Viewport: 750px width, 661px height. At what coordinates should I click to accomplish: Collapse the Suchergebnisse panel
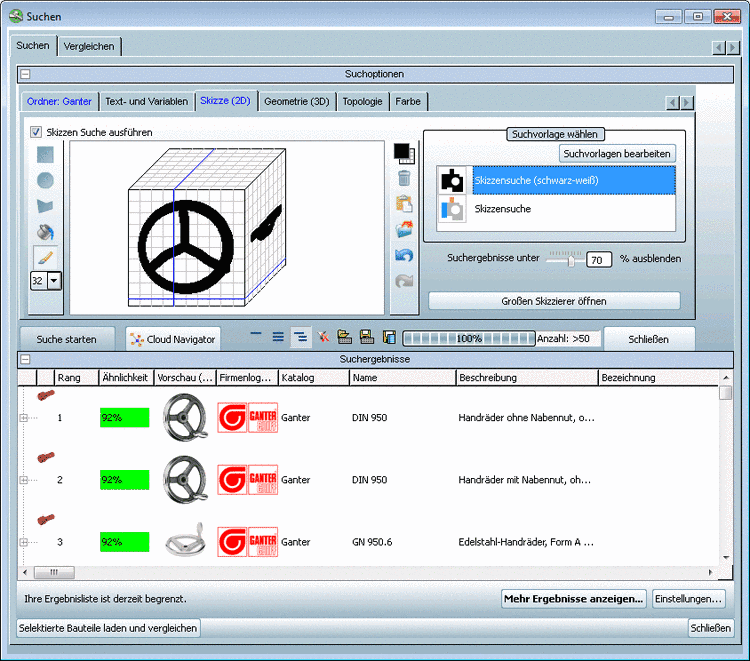(25, 359)
